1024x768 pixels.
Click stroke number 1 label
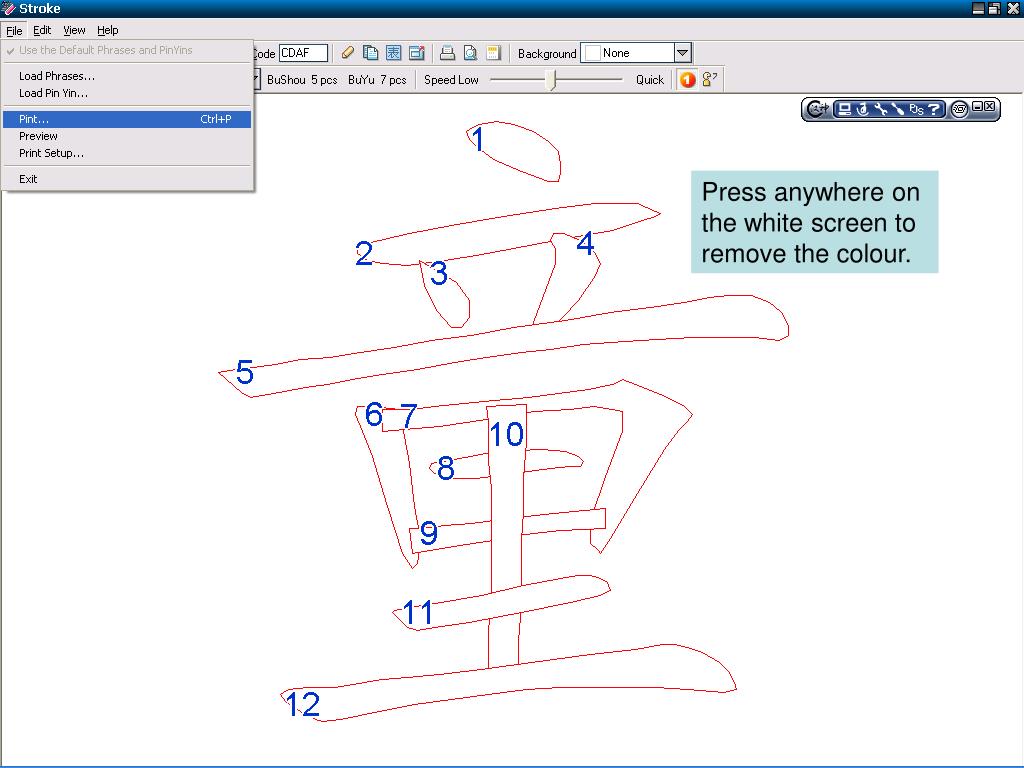pos(478,139)
